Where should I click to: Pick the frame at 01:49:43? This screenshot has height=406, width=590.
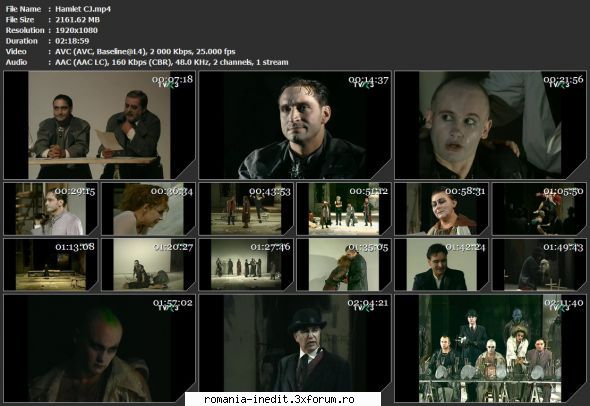(539, 265)
